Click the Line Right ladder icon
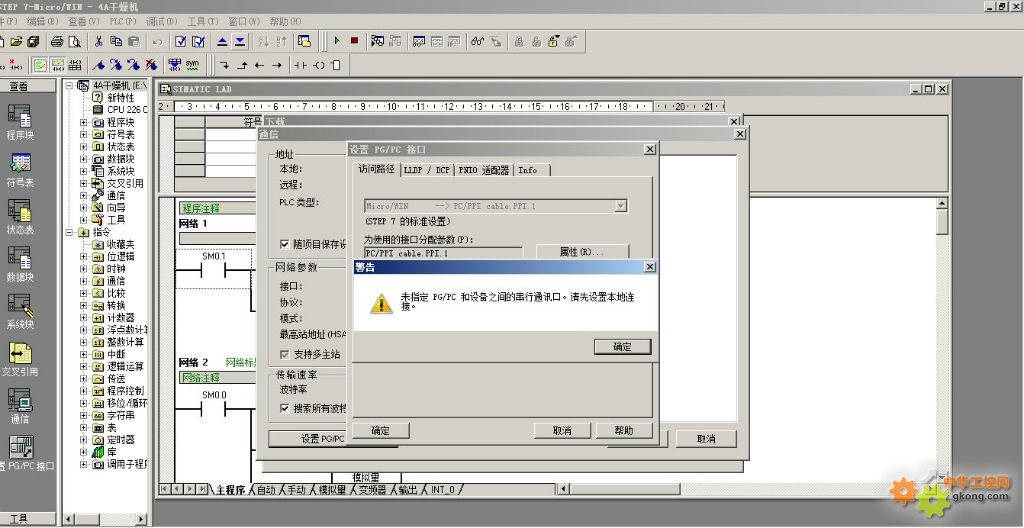Screen dimensions: 1024x528 coord(277,65)
